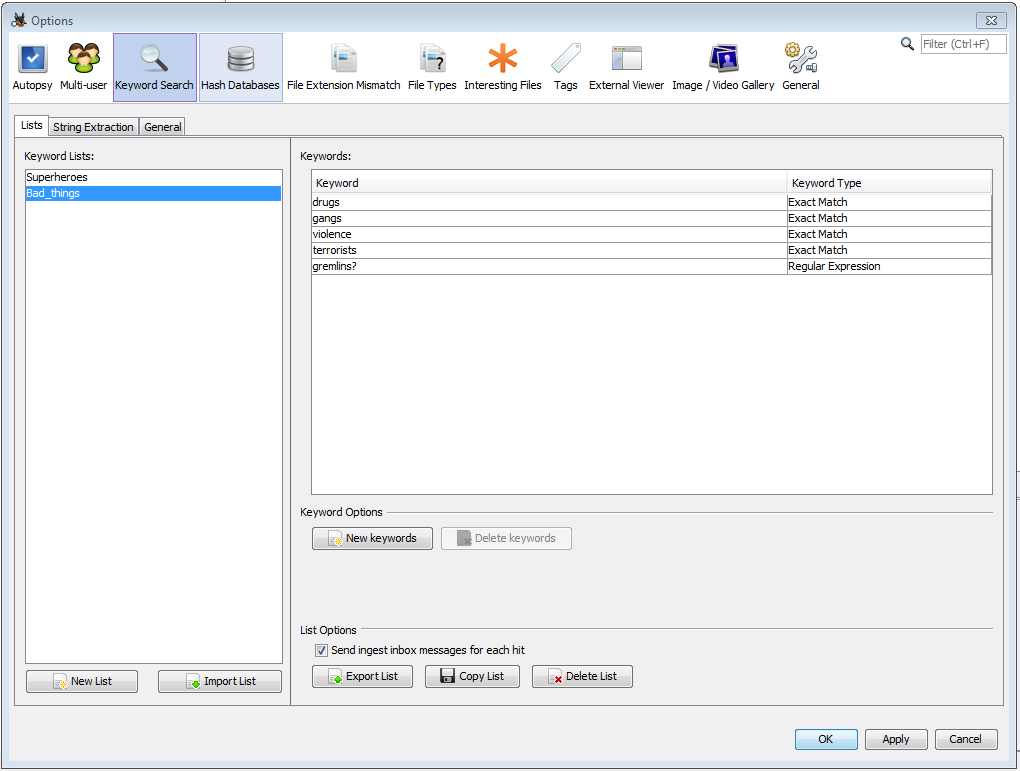Cancel the Options dialog
Viewport: 1020px width, 771px height.
point(966,739)
